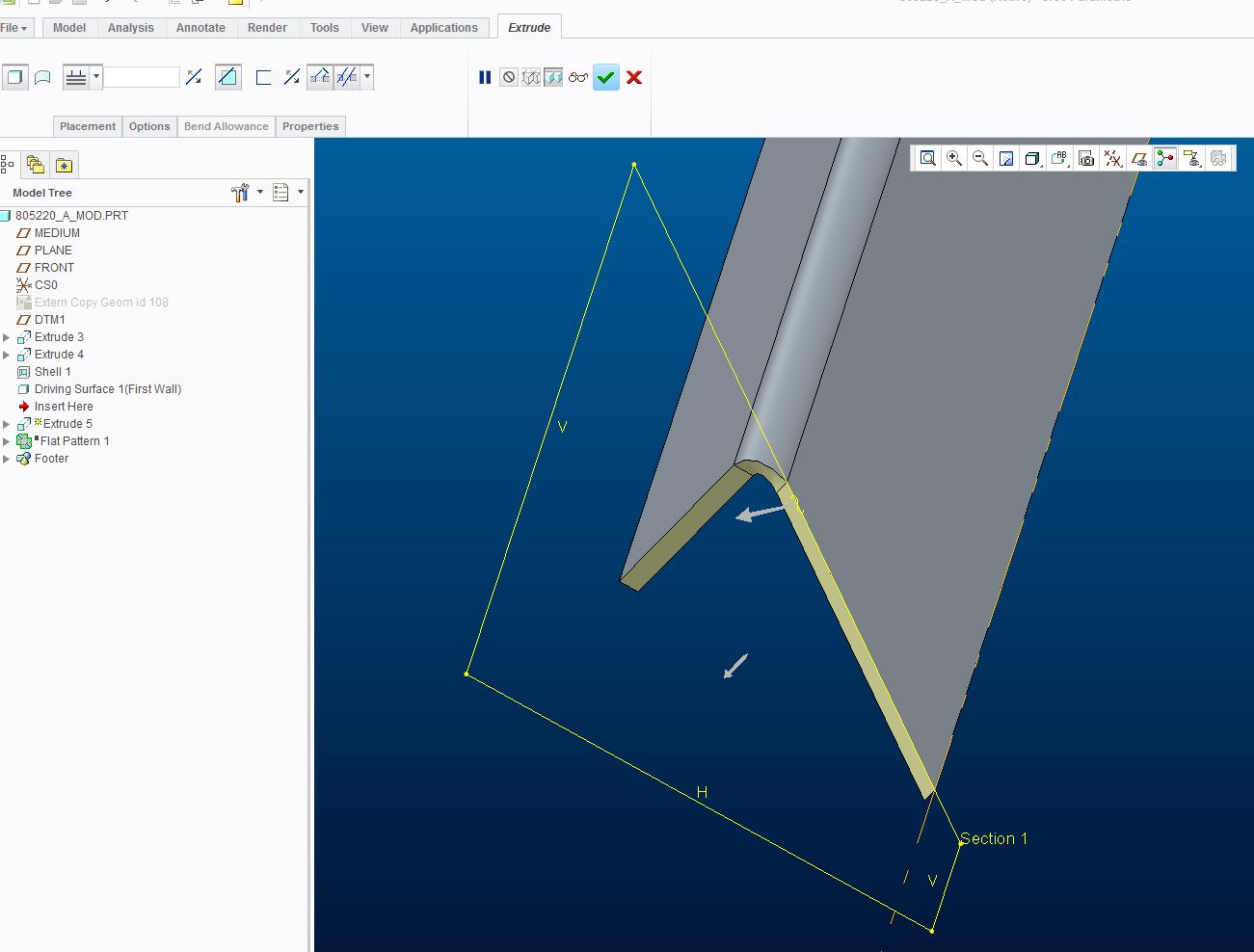The width and height of the screenshot is (1254, 952).
Task: Accept the feature with the green checkmark
Action: [606, 77]
